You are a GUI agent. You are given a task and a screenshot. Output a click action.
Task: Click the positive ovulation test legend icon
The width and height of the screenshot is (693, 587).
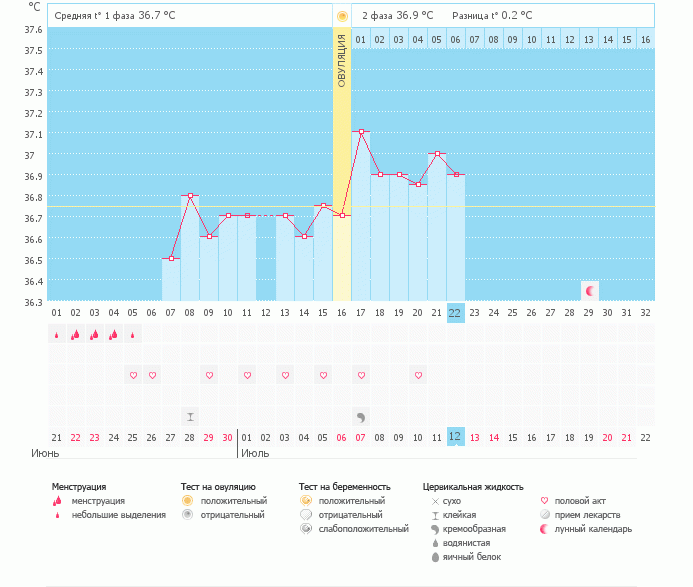186,500
